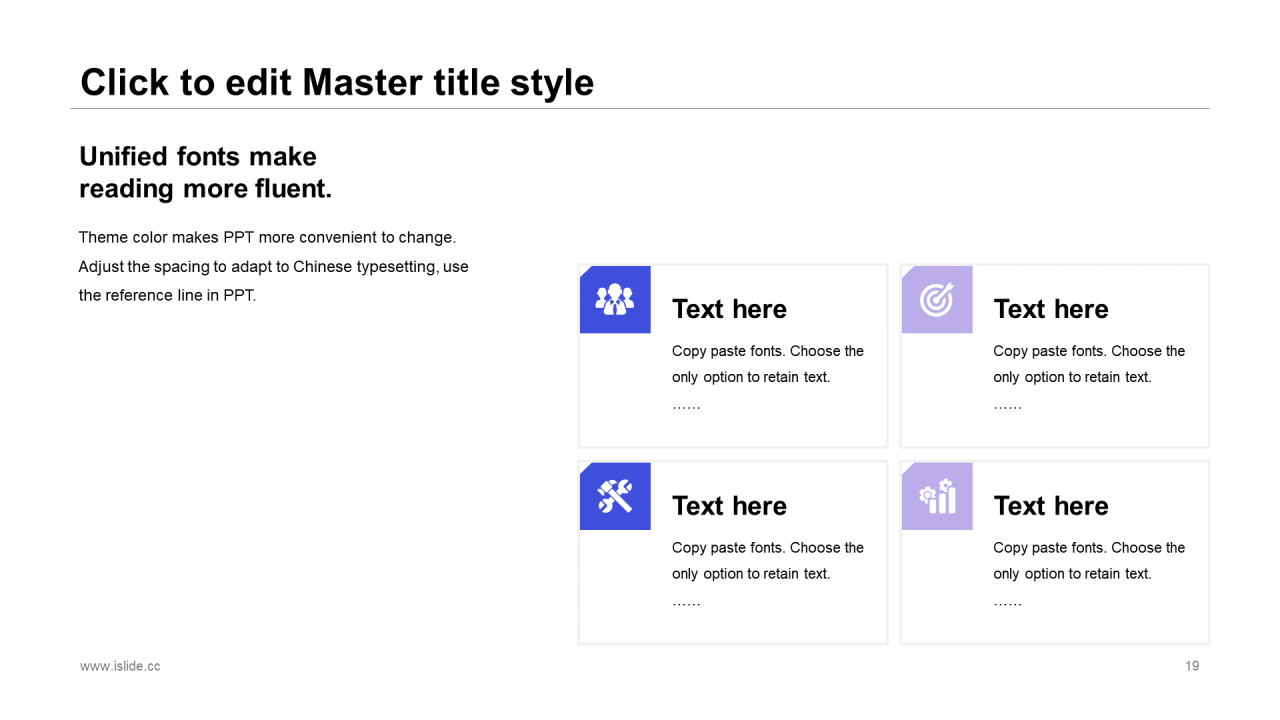Select 'Text here' heading beside target icon

coord(1051,309)
